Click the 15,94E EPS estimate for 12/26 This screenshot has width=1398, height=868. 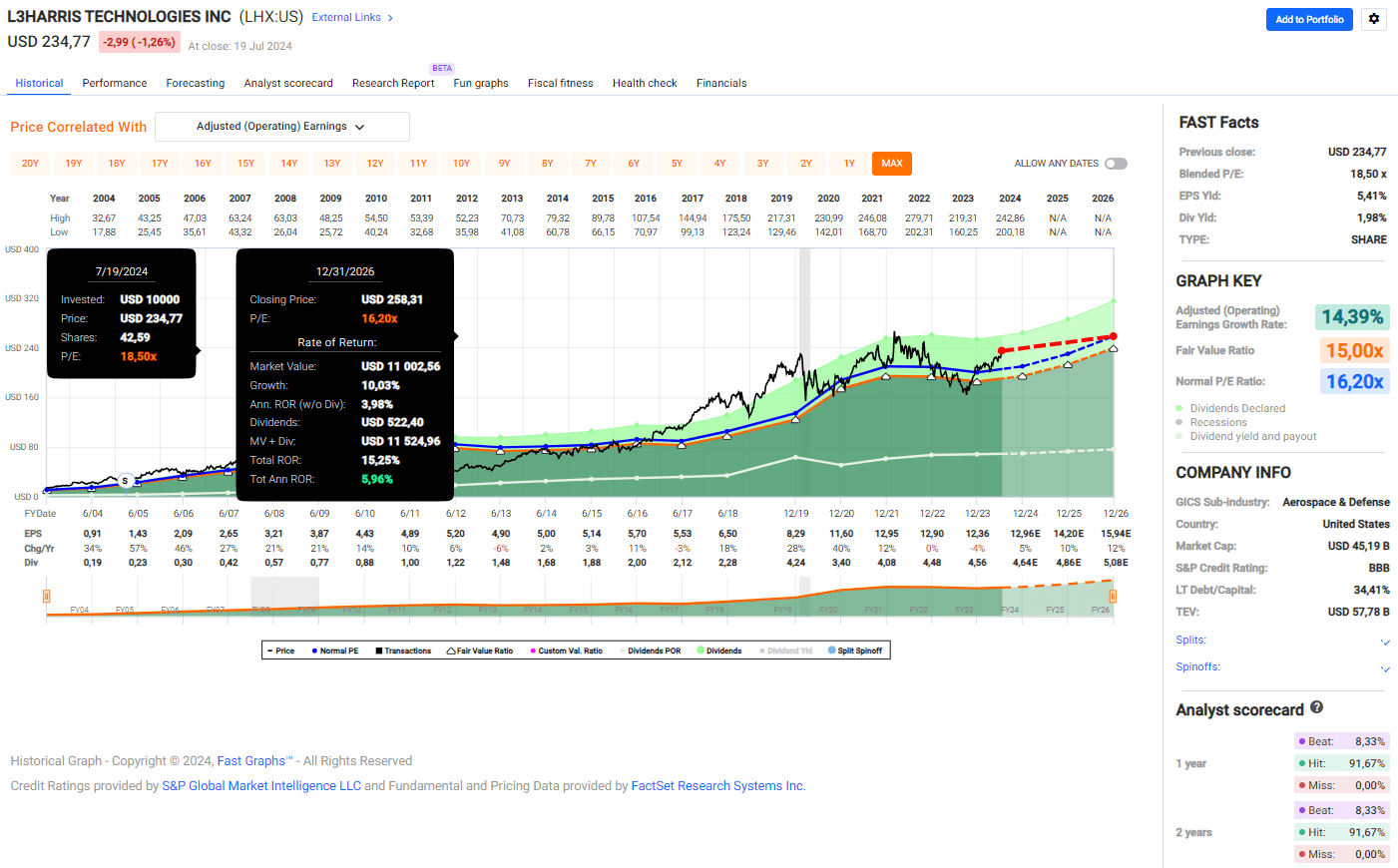click(x=1116, y=534)
